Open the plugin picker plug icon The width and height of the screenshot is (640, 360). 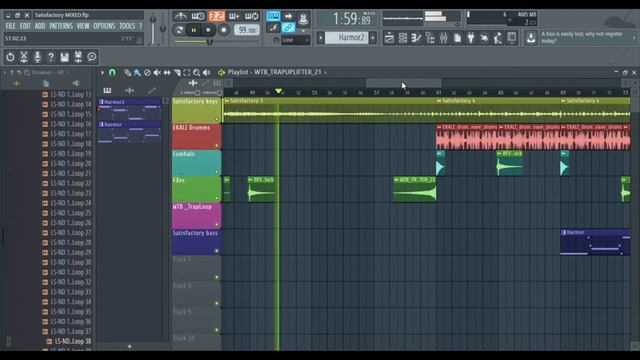point(471,38)
